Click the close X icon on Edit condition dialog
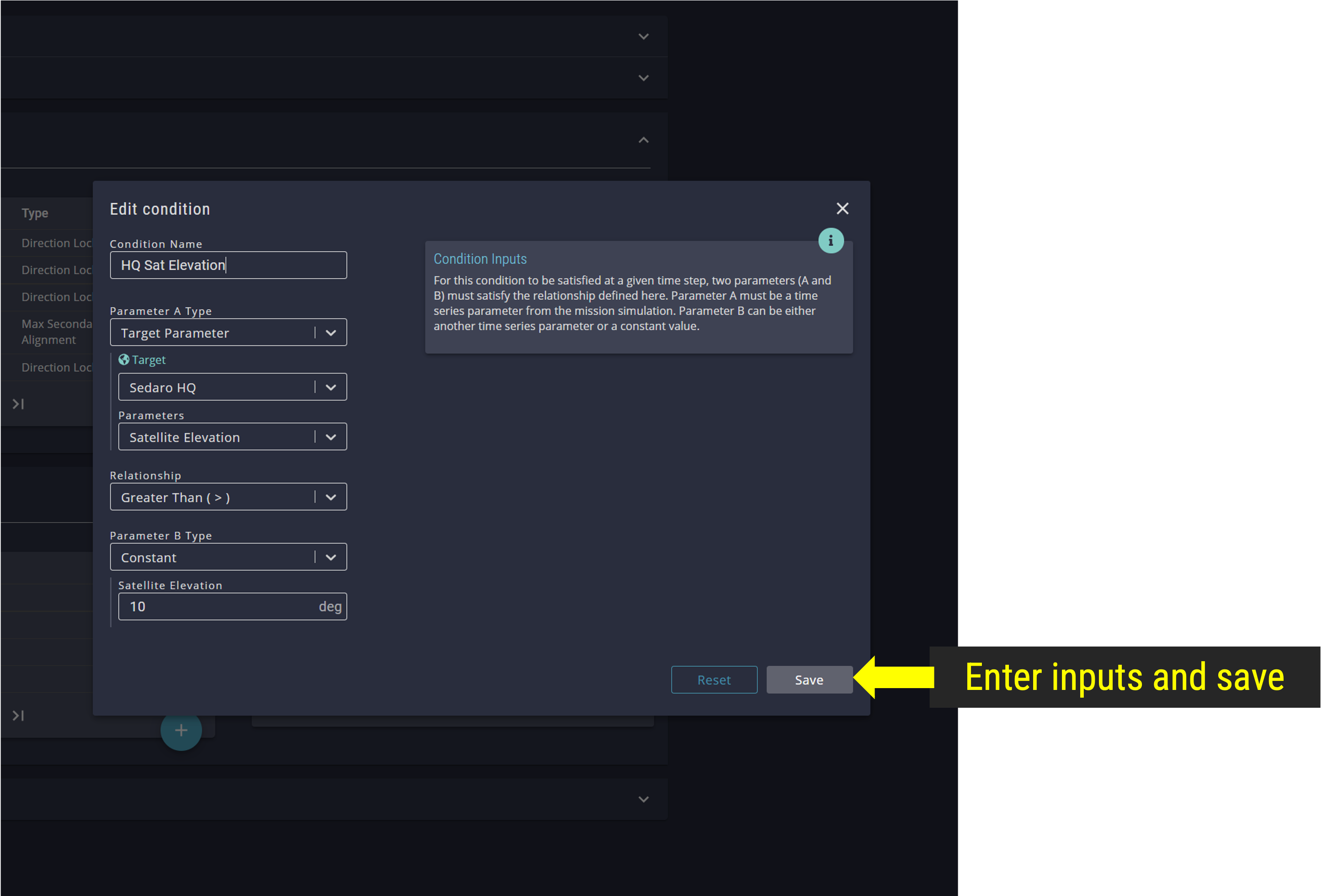This screenshot has height=896, width=1322. click(x=843, y=208)
